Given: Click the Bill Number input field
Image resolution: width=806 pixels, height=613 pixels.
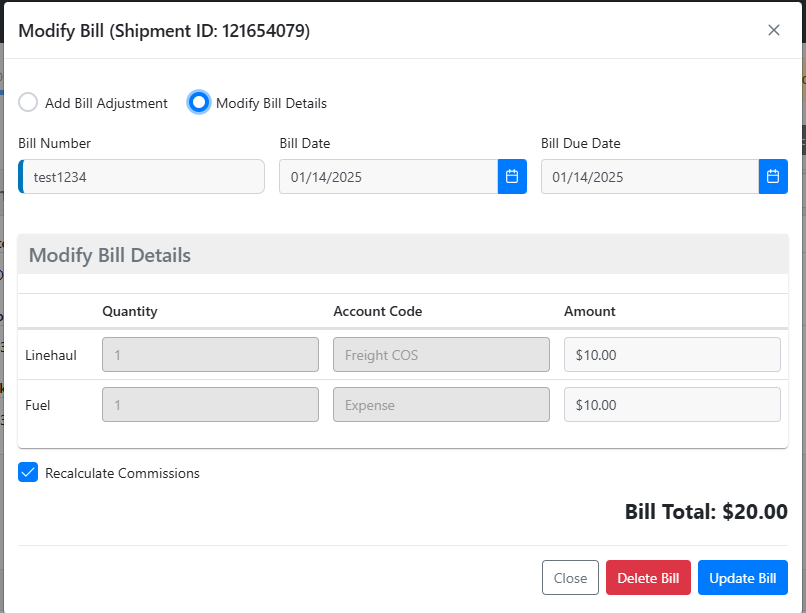Looking at the screenshot, I should (142, 177).
